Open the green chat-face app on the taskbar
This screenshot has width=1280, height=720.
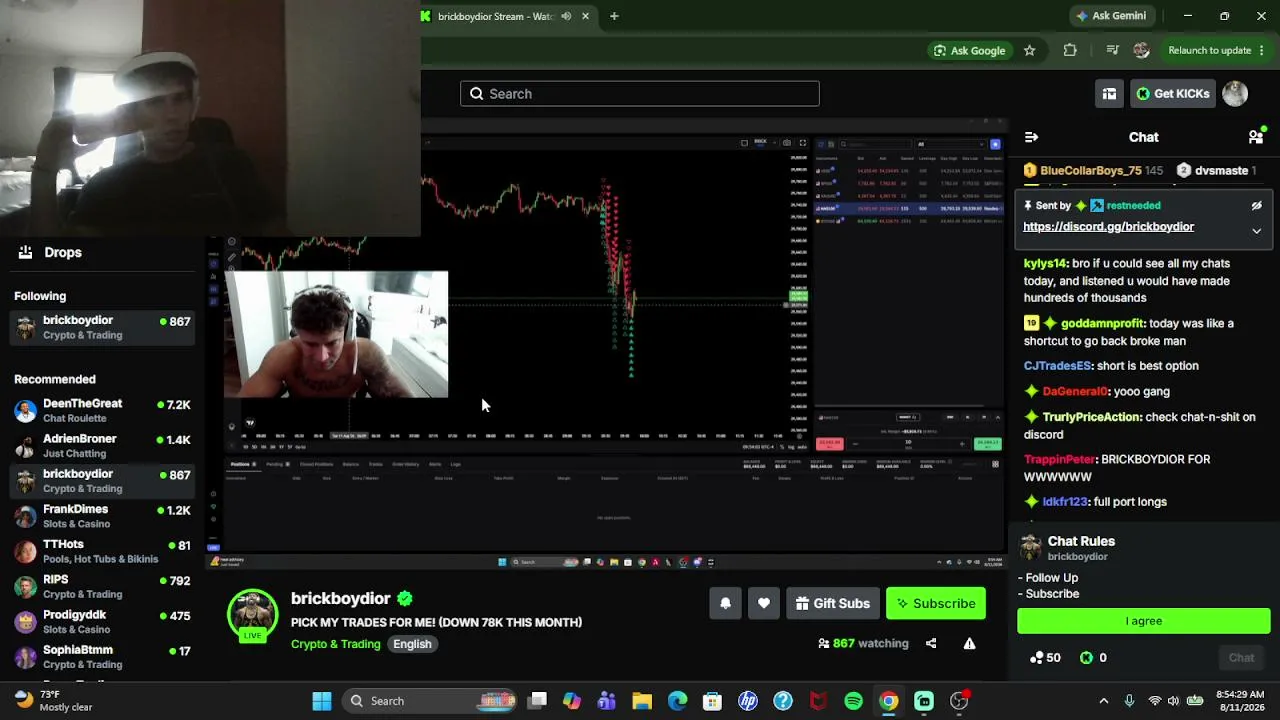tap(924, 701)
